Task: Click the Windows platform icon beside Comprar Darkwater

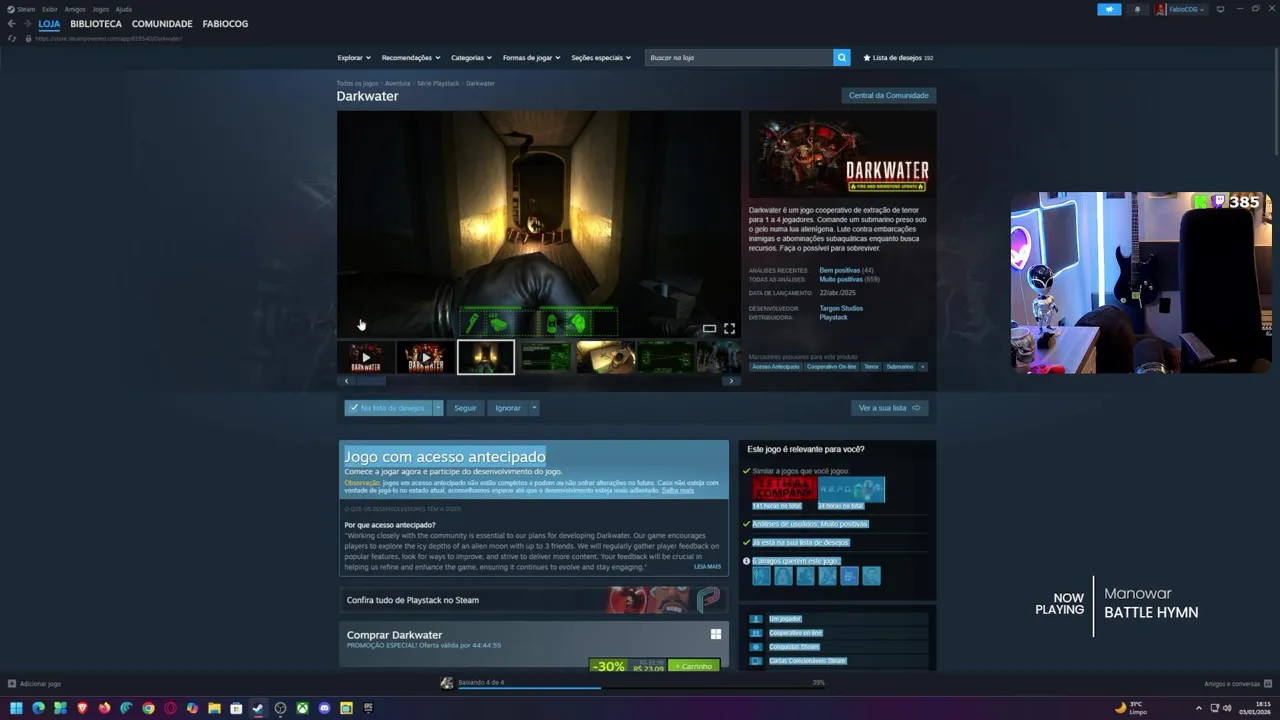Action: click(716, 634)
